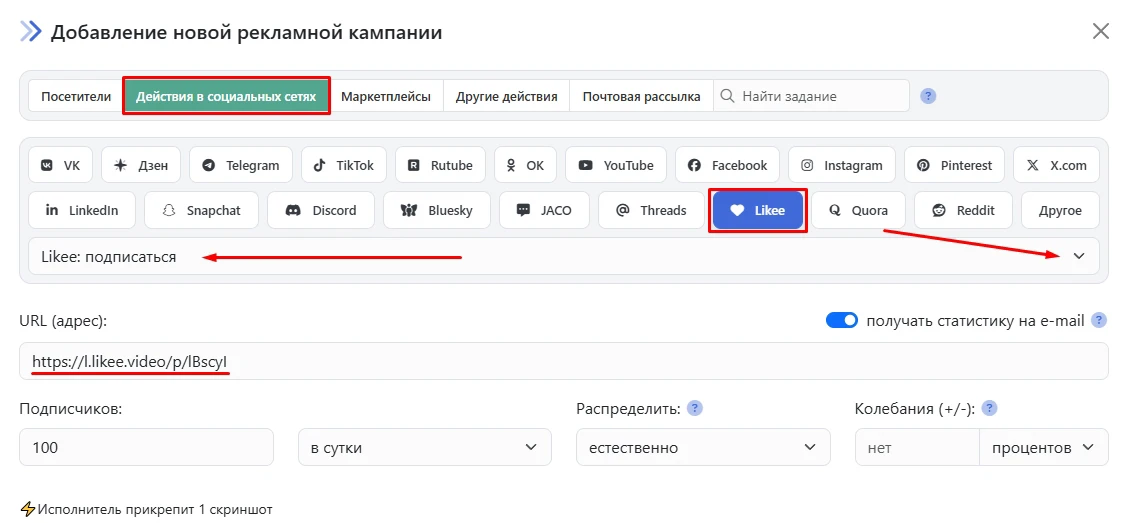Open the Маркетплейсы tab

coord(386,97)
